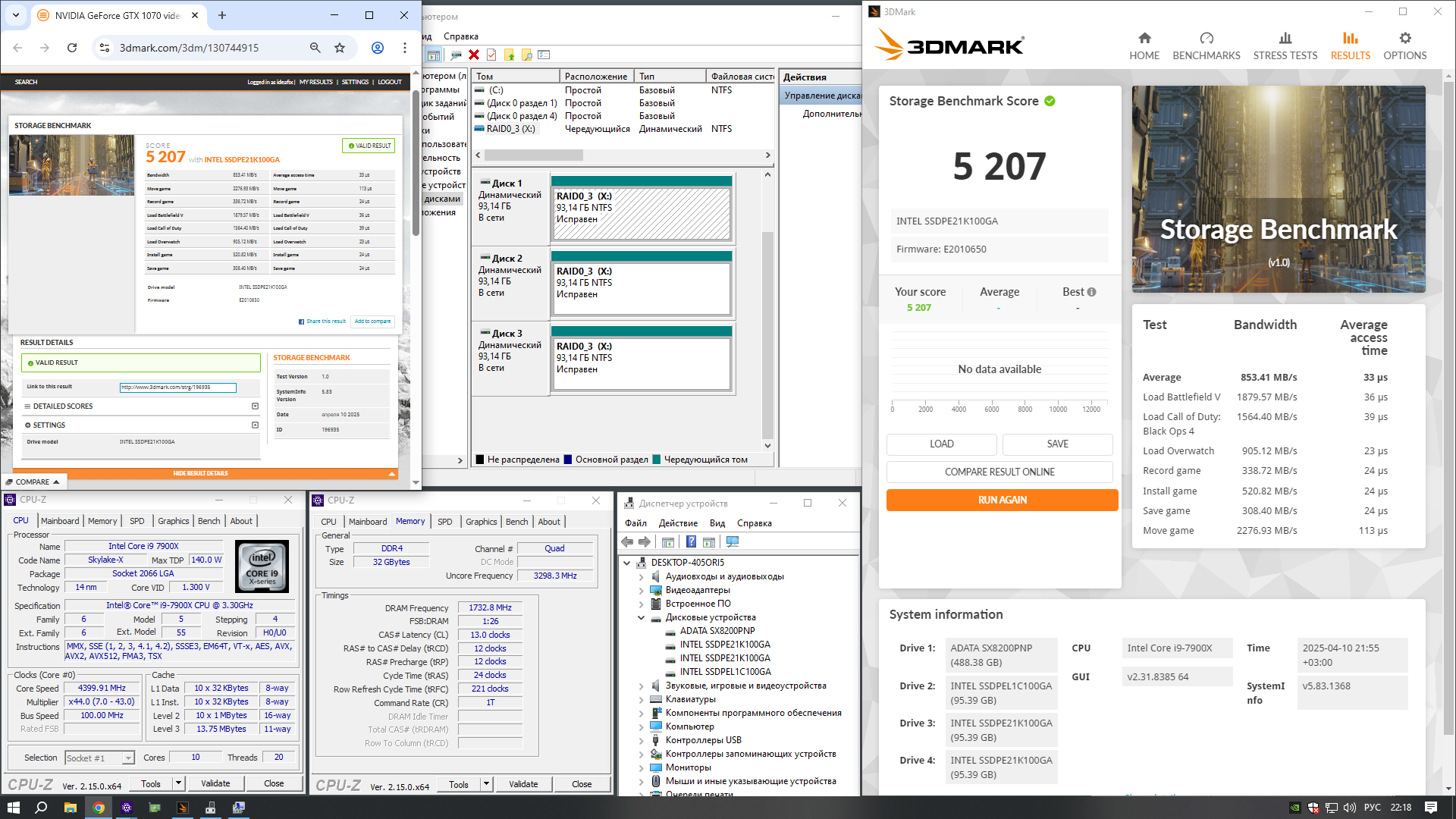Switch to BENCHMARKS in 3DMark navigation
This screenshot has width=1456, height=819.
click(1206, 45)
